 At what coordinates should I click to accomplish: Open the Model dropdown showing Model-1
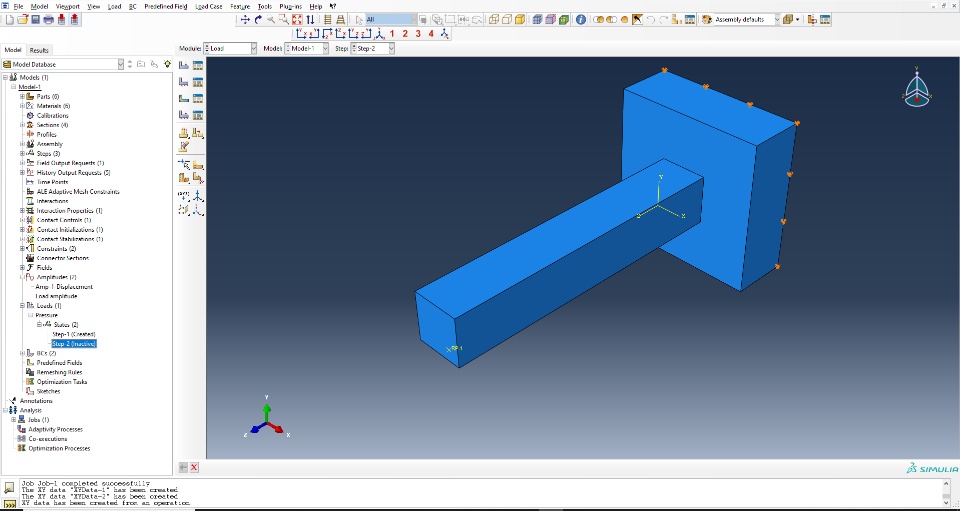tap(307, 48)
